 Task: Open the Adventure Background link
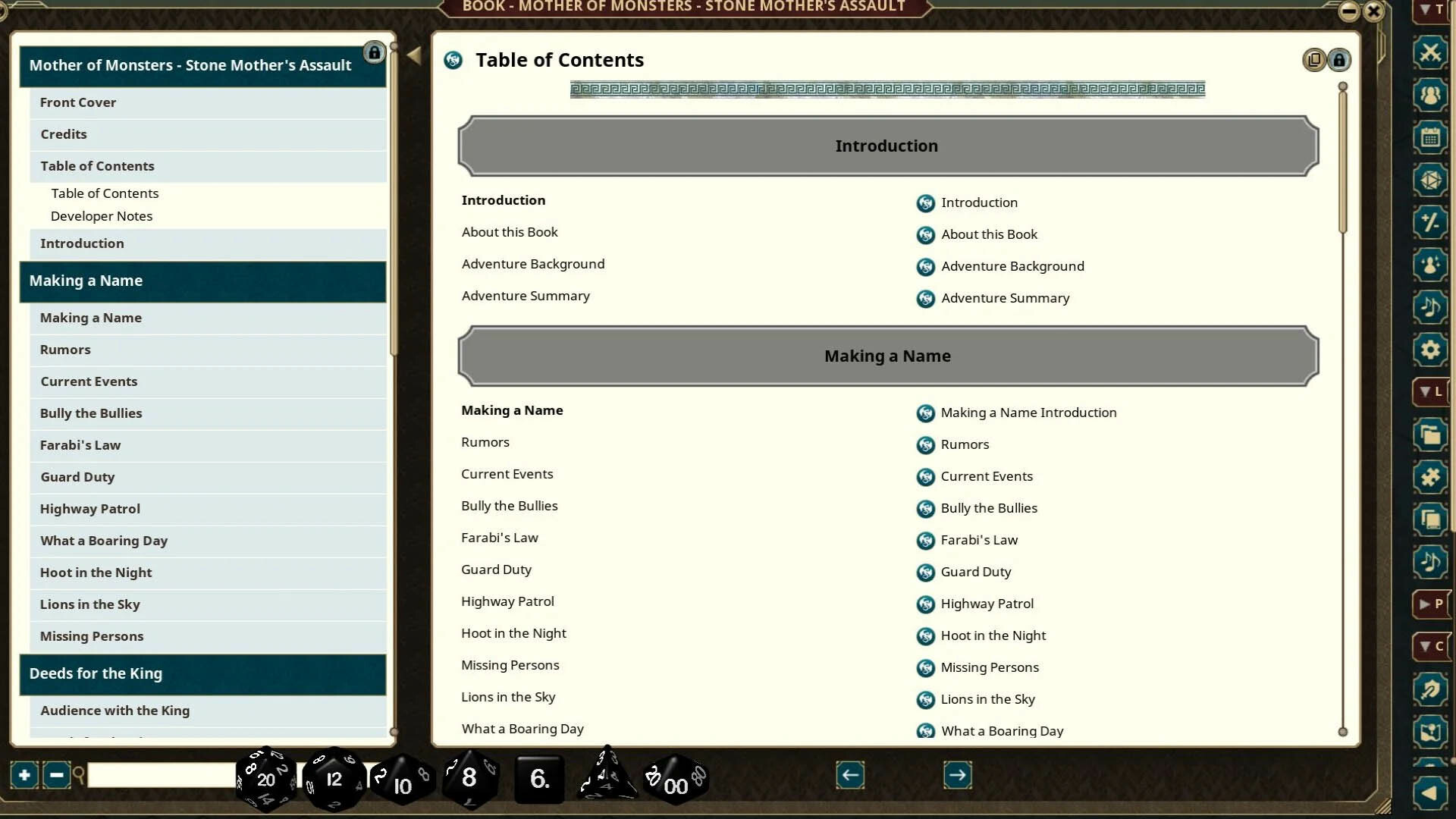(1012, 266)
